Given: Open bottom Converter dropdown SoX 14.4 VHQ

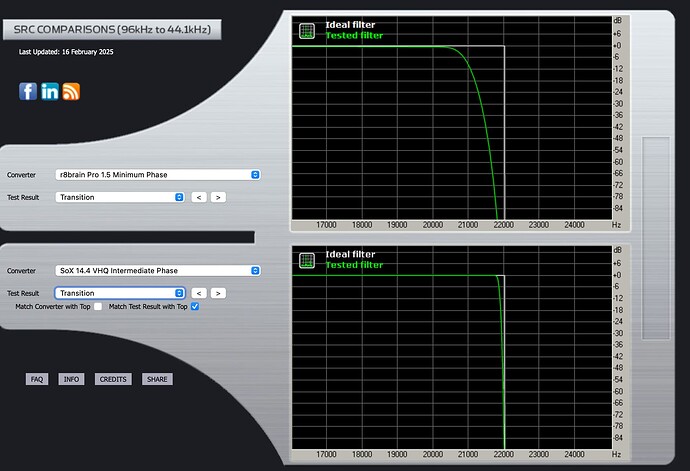Looking at the screenshot, I should pos(158,271).
